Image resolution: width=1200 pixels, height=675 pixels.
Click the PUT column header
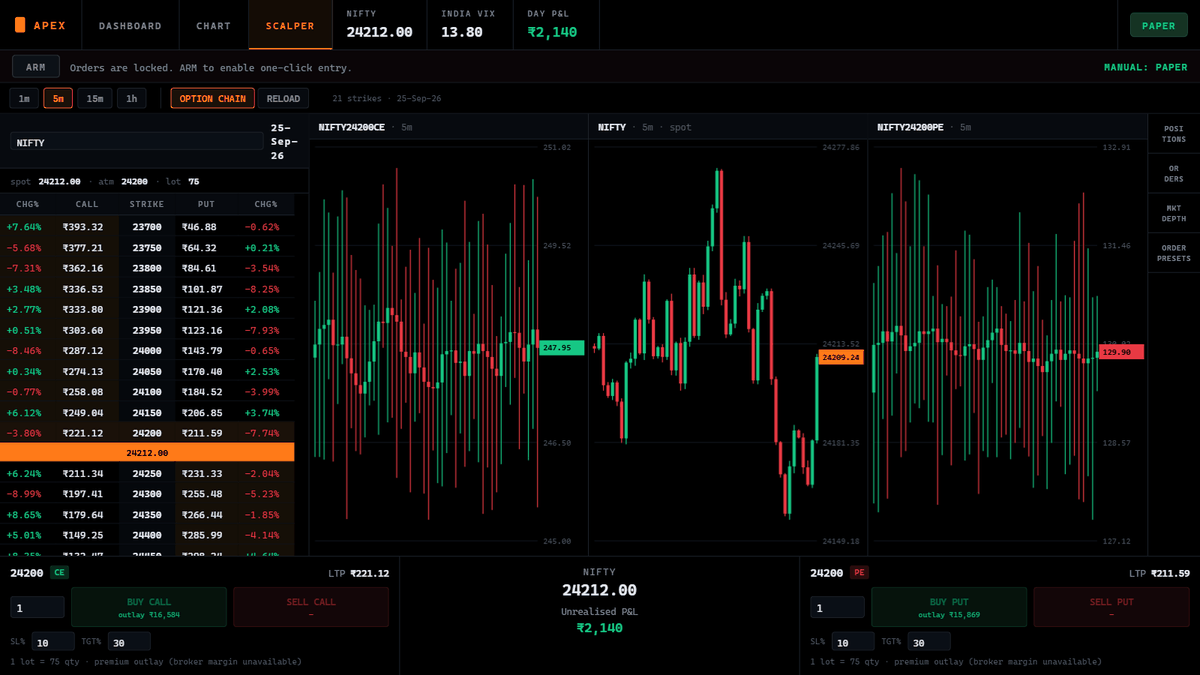point(206,204)
